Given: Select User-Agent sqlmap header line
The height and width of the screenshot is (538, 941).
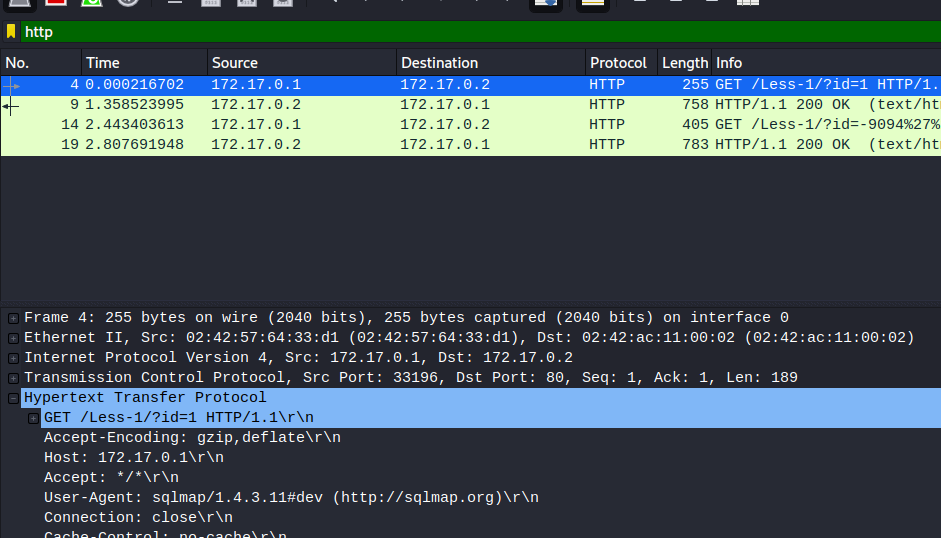Looking at the screenshot, I should [x=291, y=498].
